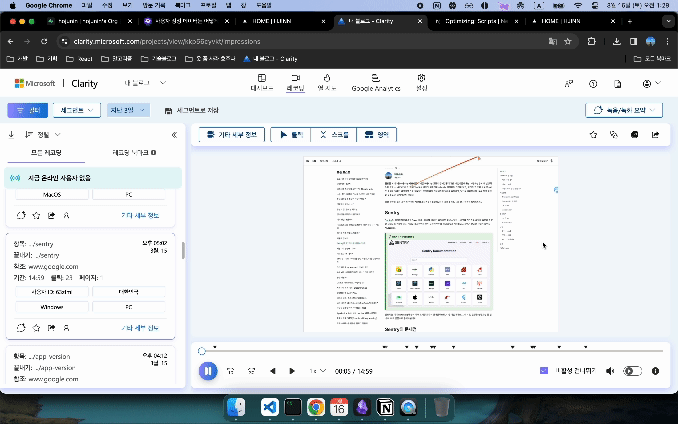Click the first event marker on timeline

214,347
